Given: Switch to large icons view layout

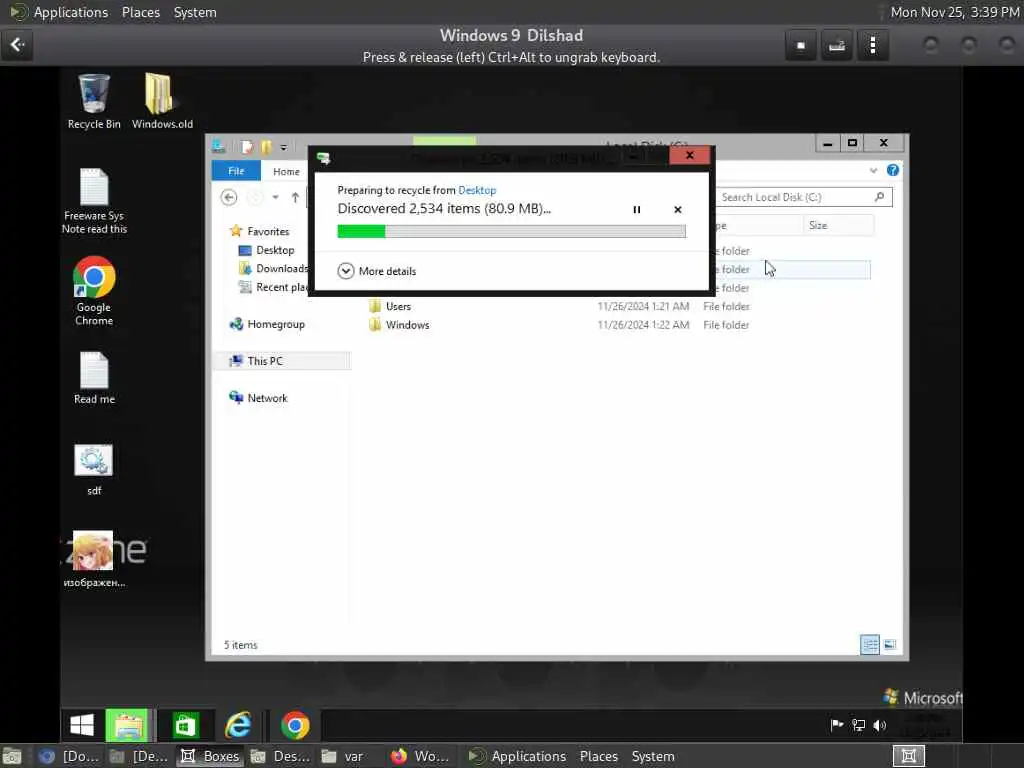Looking at the screenshot, I should click(889, 645).
